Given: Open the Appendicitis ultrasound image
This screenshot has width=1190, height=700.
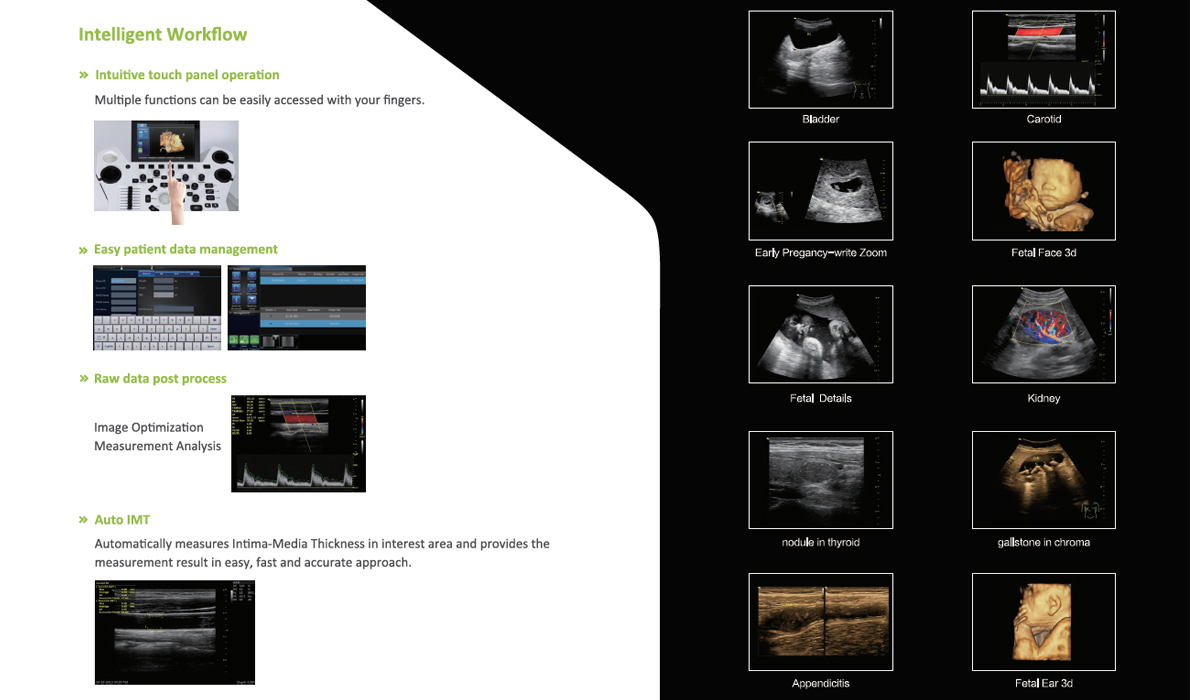Looking at the screenshot, I should (x=820, y=622).
